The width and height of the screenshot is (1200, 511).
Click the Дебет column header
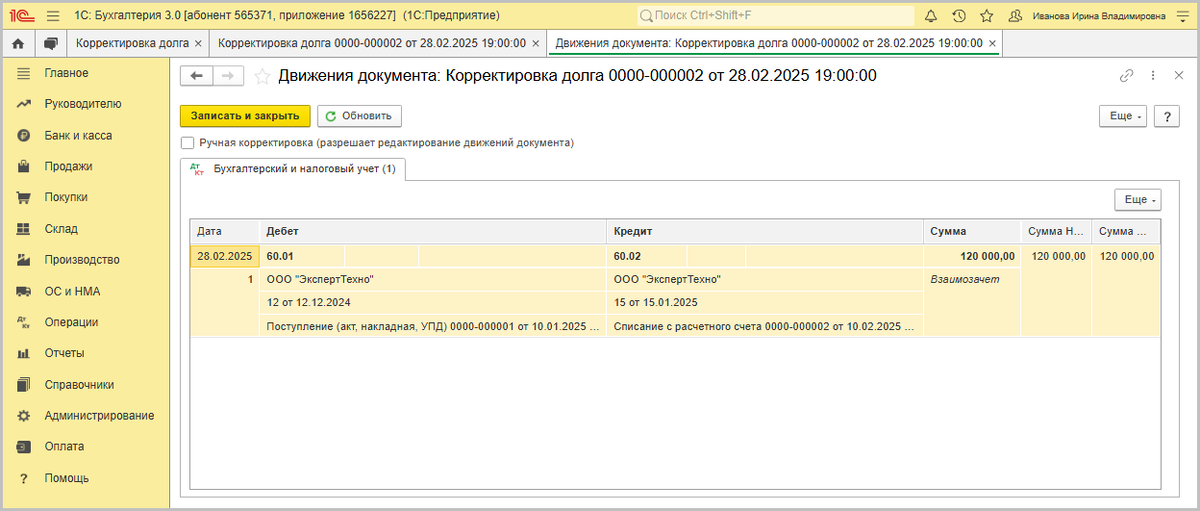coord(433,231)
